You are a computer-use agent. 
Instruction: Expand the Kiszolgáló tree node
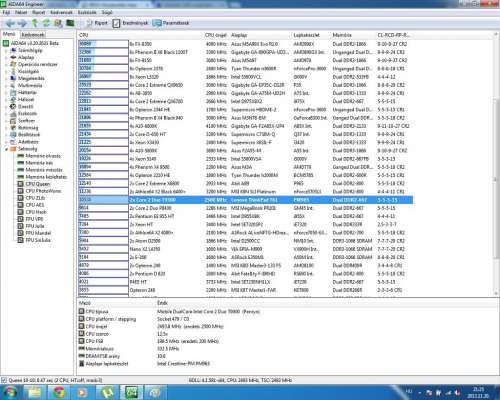point(6,71)
